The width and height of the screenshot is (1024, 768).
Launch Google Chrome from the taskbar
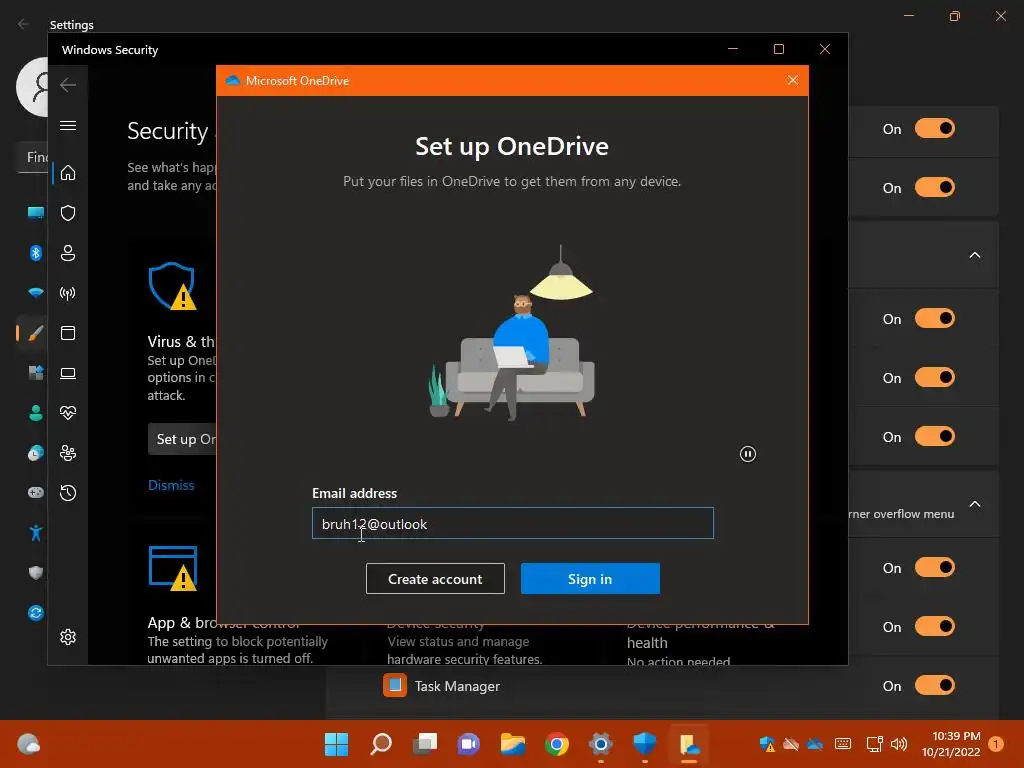(x=556, y=744)
